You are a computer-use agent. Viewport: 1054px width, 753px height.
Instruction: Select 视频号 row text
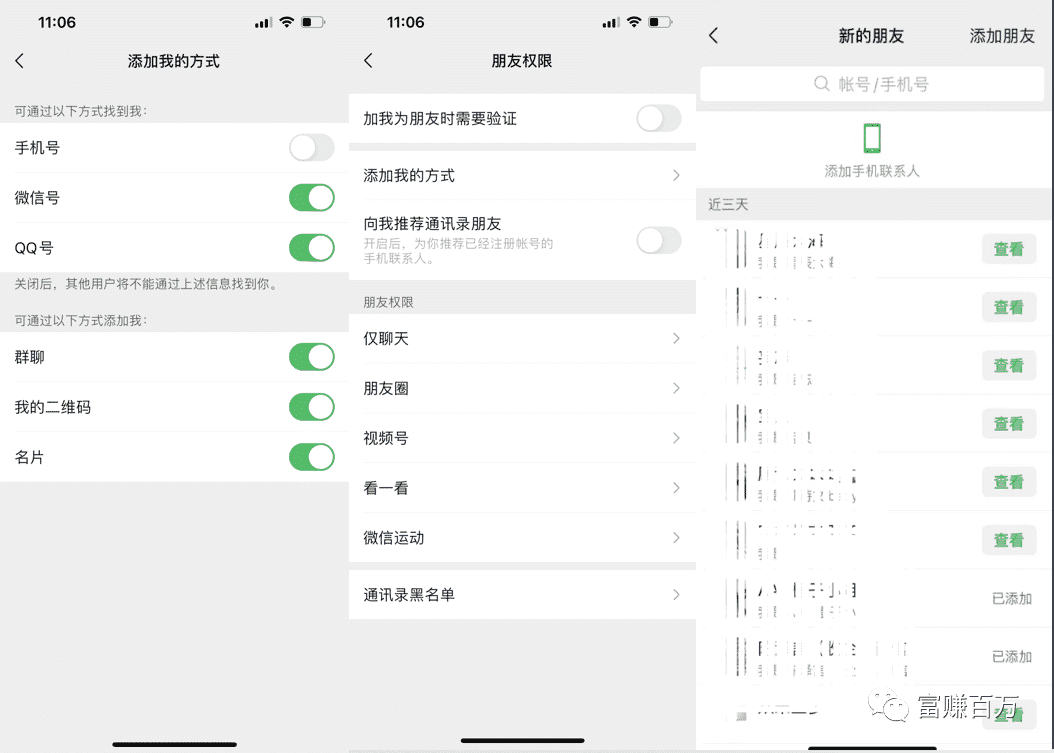[386, 438]
